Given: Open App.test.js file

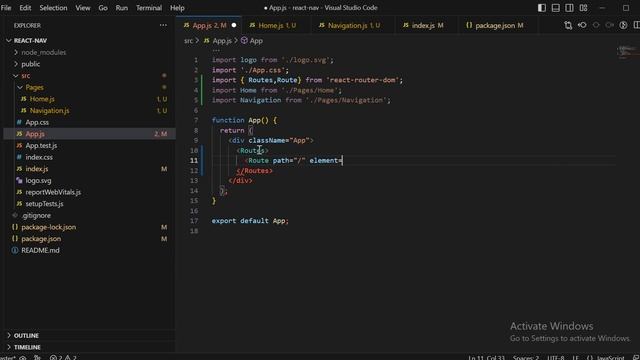Looking at the screenshot, I should click(88, 145).
